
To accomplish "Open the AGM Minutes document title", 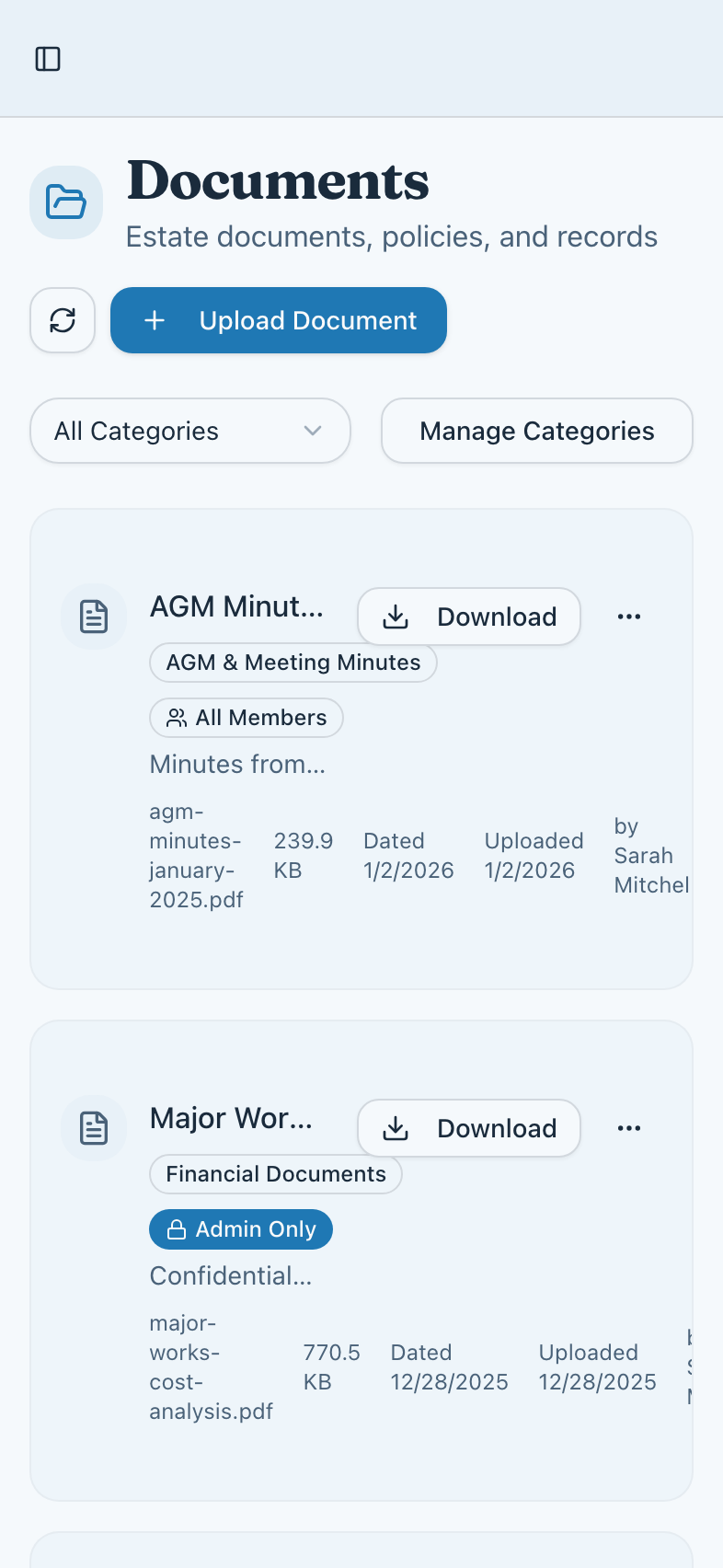I will pyautogui.click(x=236, y=607).
